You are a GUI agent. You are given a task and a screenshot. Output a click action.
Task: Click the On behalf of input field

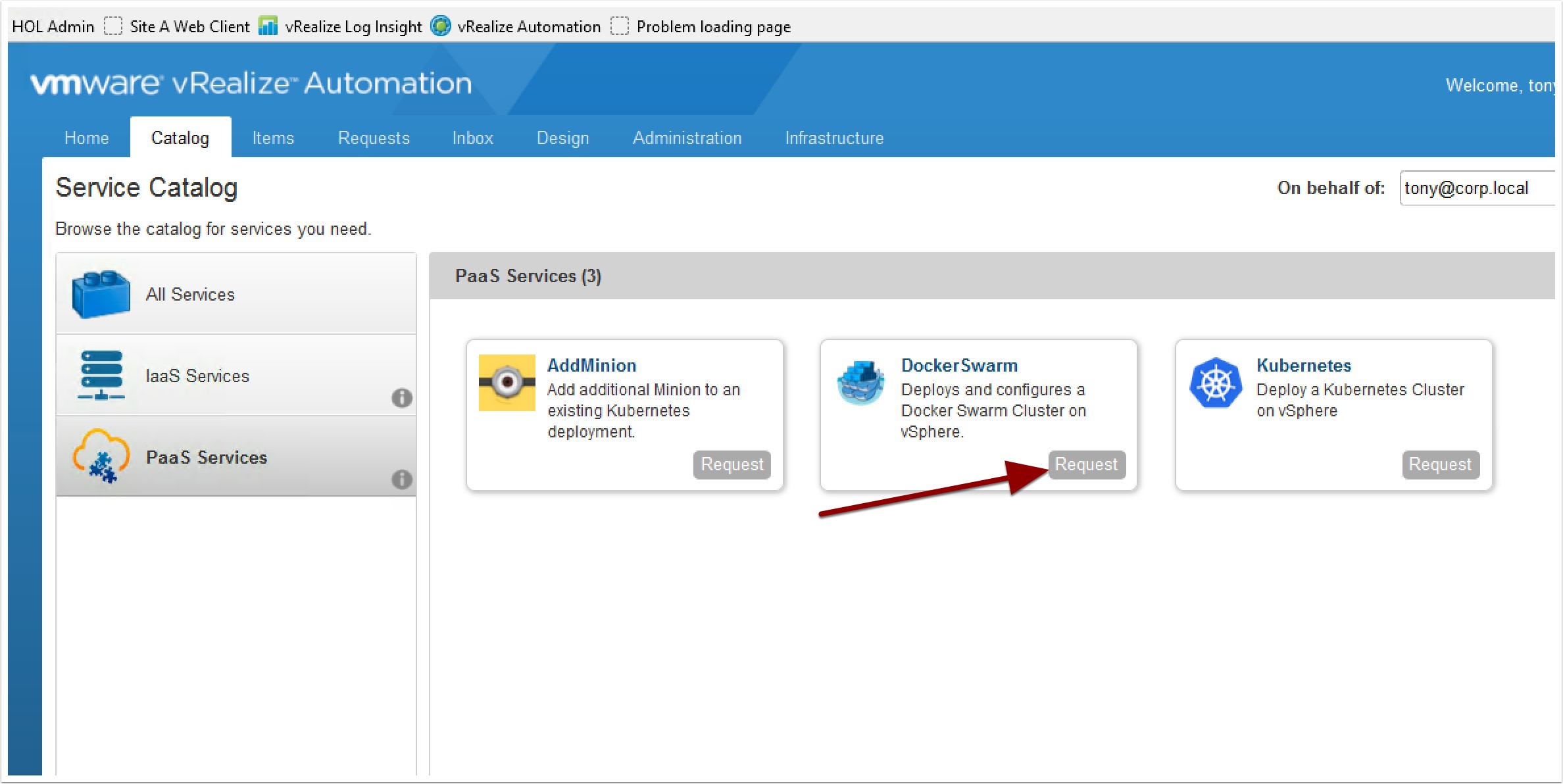point(1477,188)
